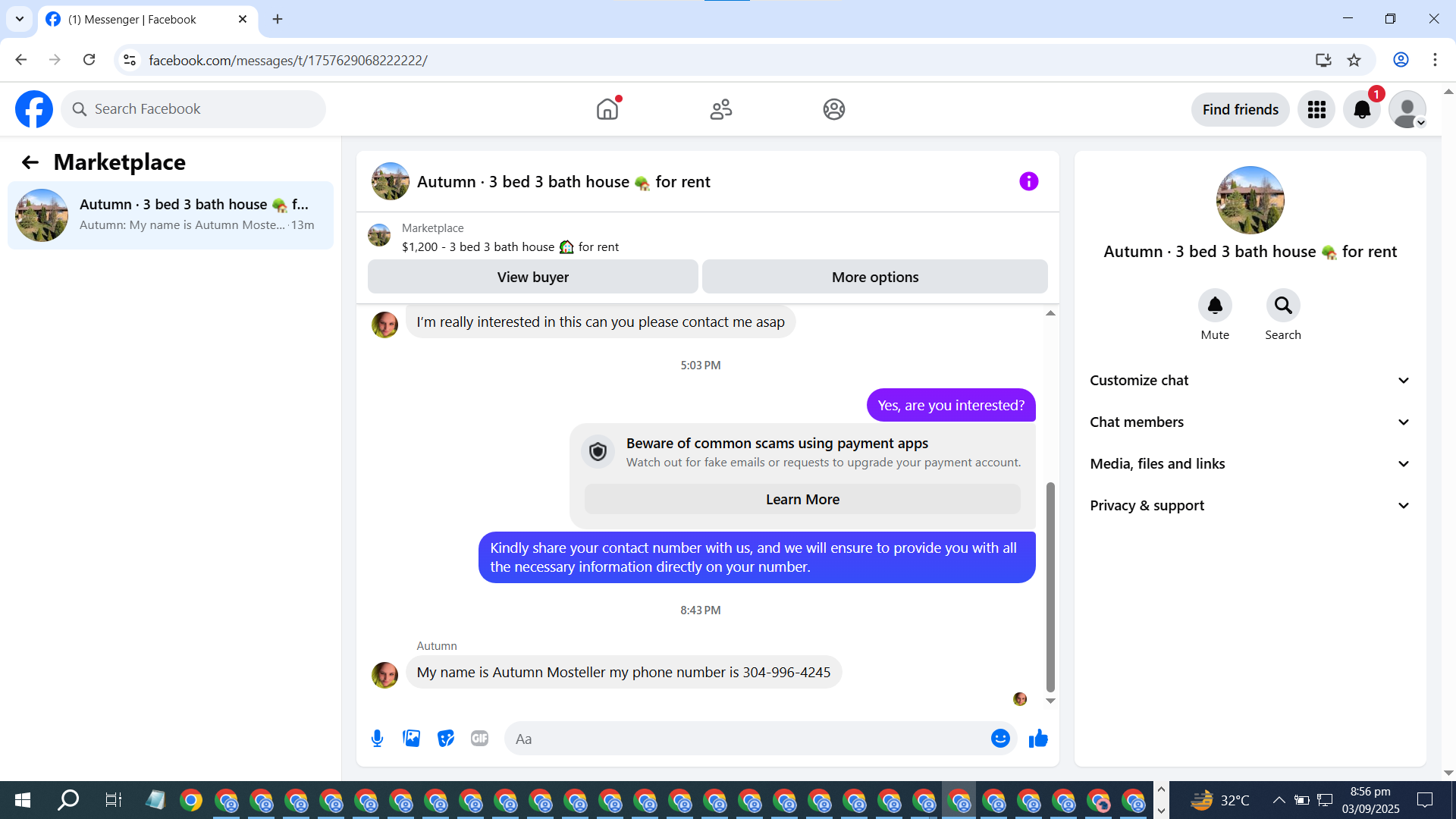Click the browser back arrow

click(21, 60)
